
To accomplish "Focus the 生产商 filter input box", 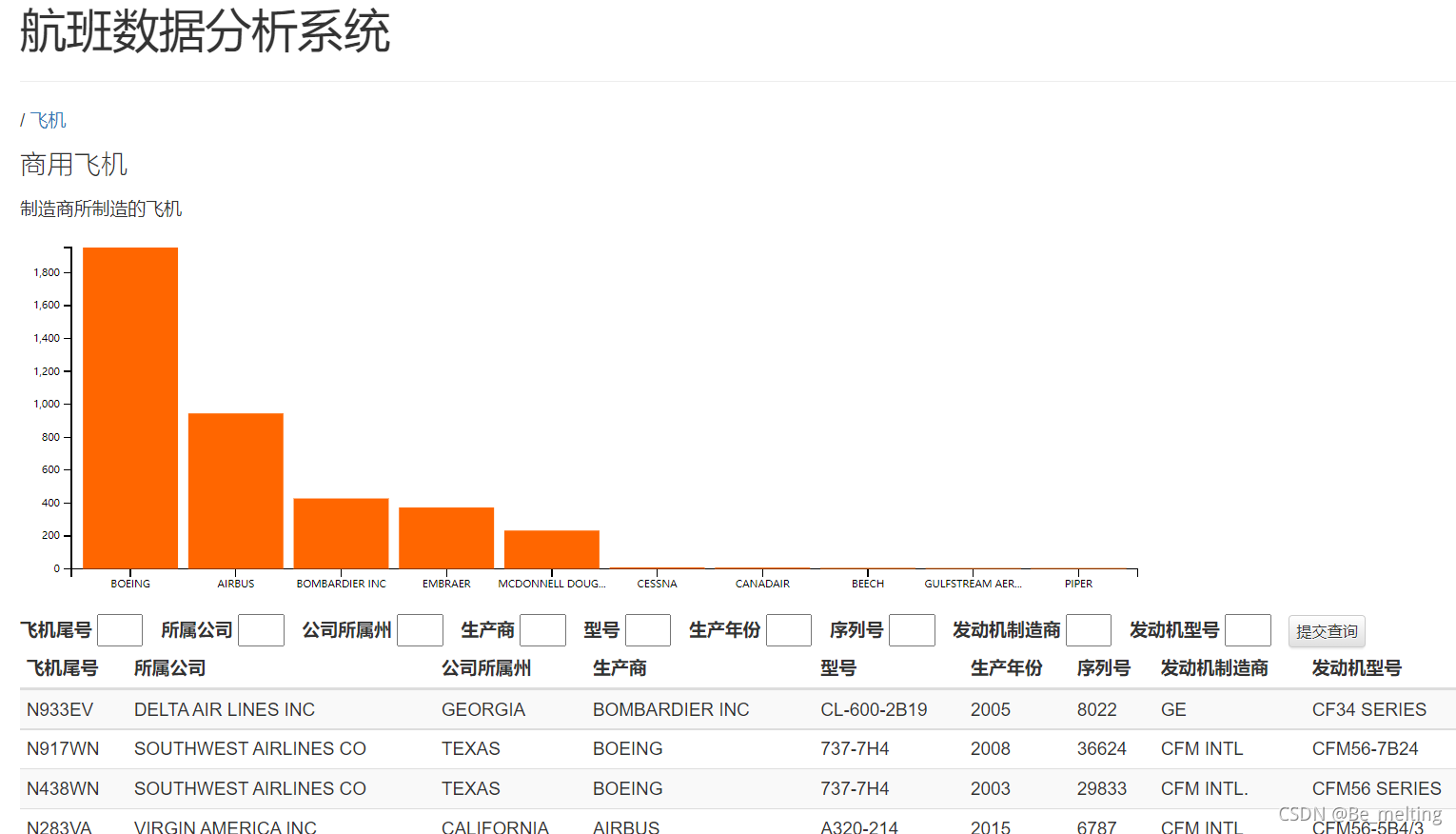I will point(542,630).
